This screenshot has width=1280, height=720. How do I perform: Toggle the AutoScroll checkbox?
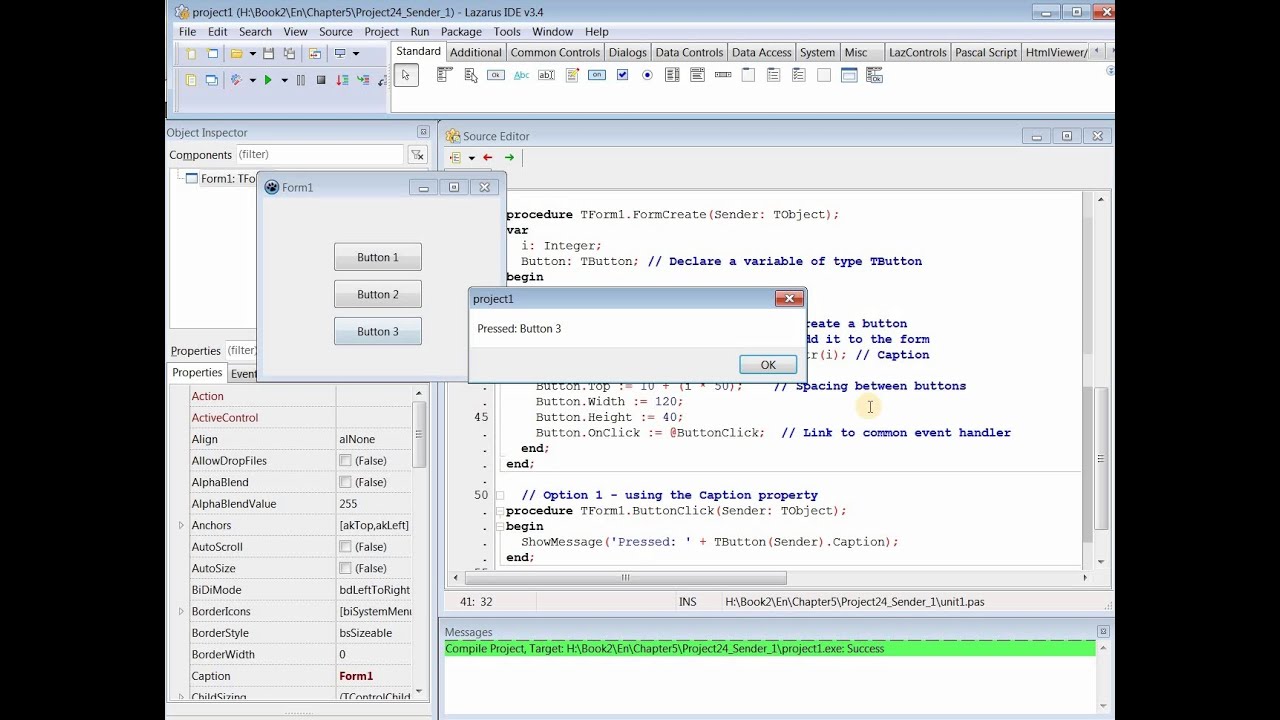[x=345, y=547]
